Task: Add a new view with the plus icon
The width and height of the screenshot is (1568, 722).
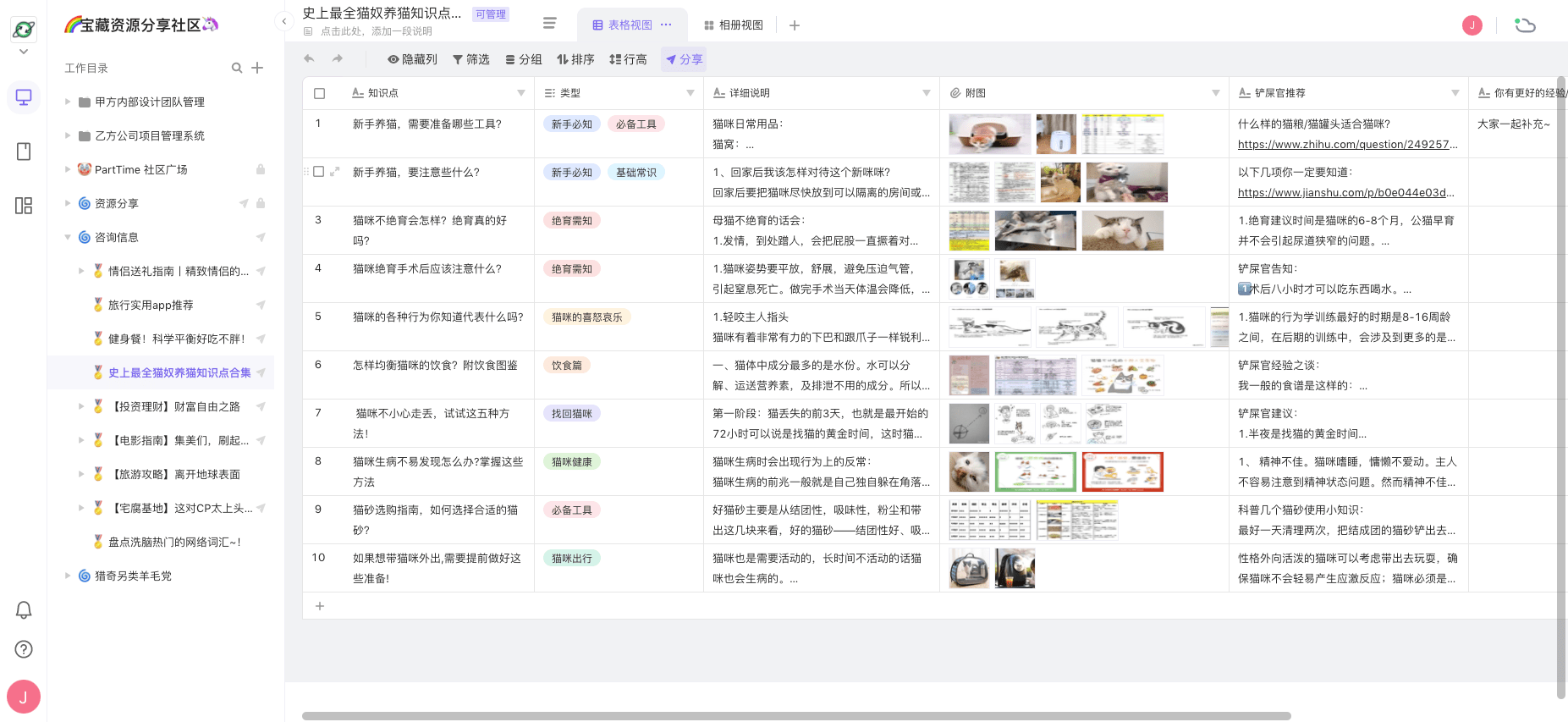Action: point(795,25)
